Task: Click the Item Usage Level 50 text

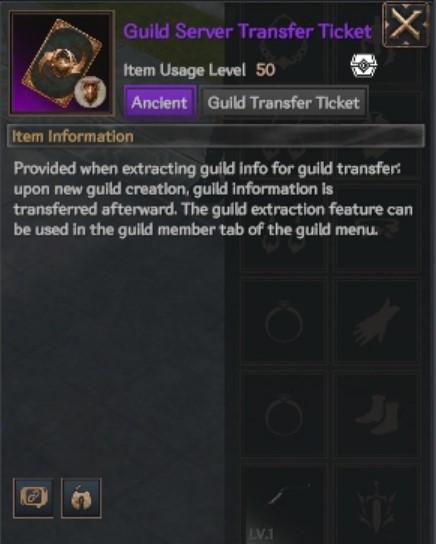Action: coord(199,70)
